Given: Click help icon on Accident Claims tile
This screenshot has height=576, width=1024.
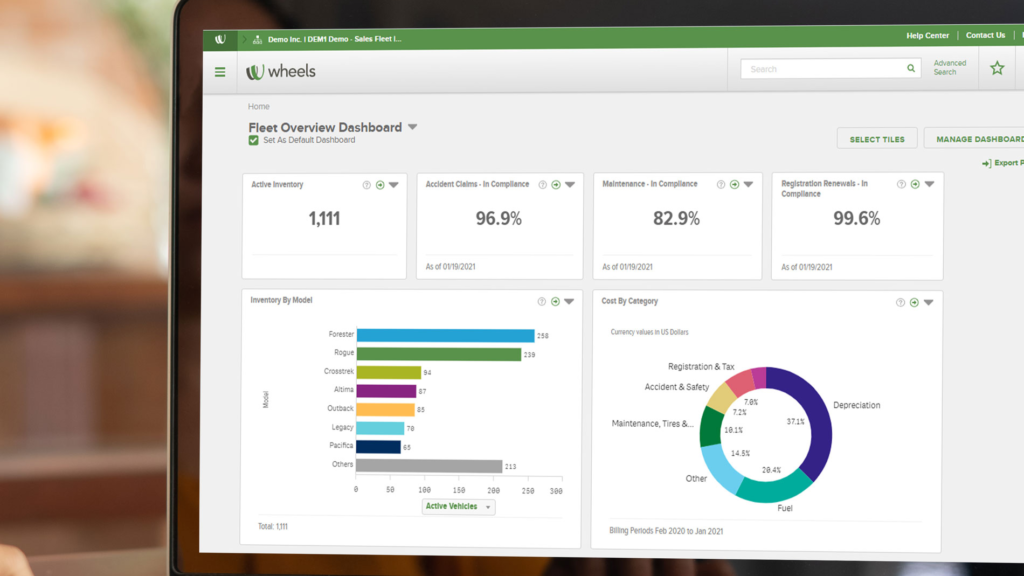Looking at the screenshot, I should [542, 184].
